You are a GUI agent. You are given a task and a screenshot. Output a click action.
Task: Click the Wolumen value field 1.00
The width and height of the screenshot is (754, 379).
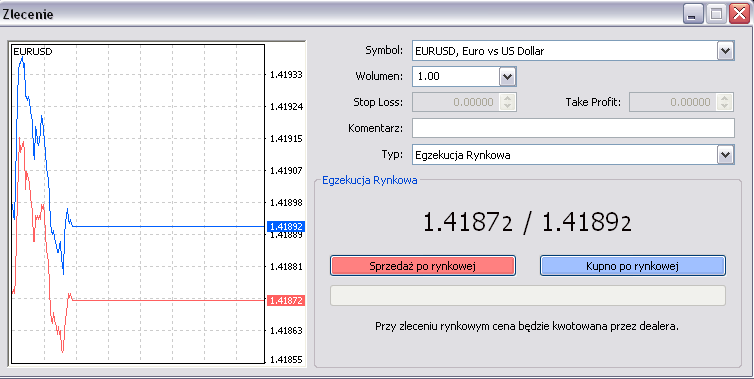(x=456, y=76)
